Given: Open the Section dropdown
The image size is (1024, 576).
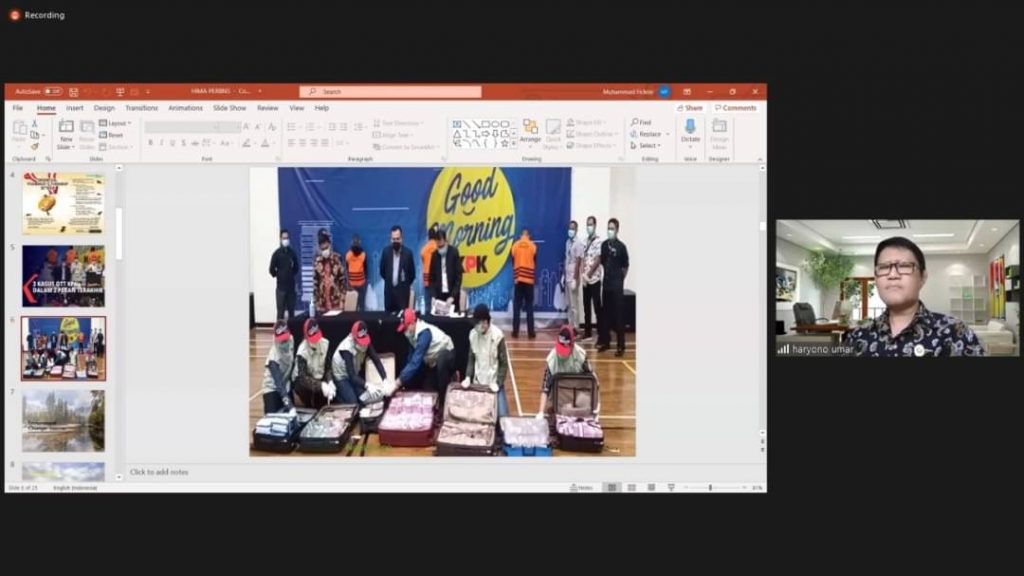Looking at the screenshot, I should 116,147.
